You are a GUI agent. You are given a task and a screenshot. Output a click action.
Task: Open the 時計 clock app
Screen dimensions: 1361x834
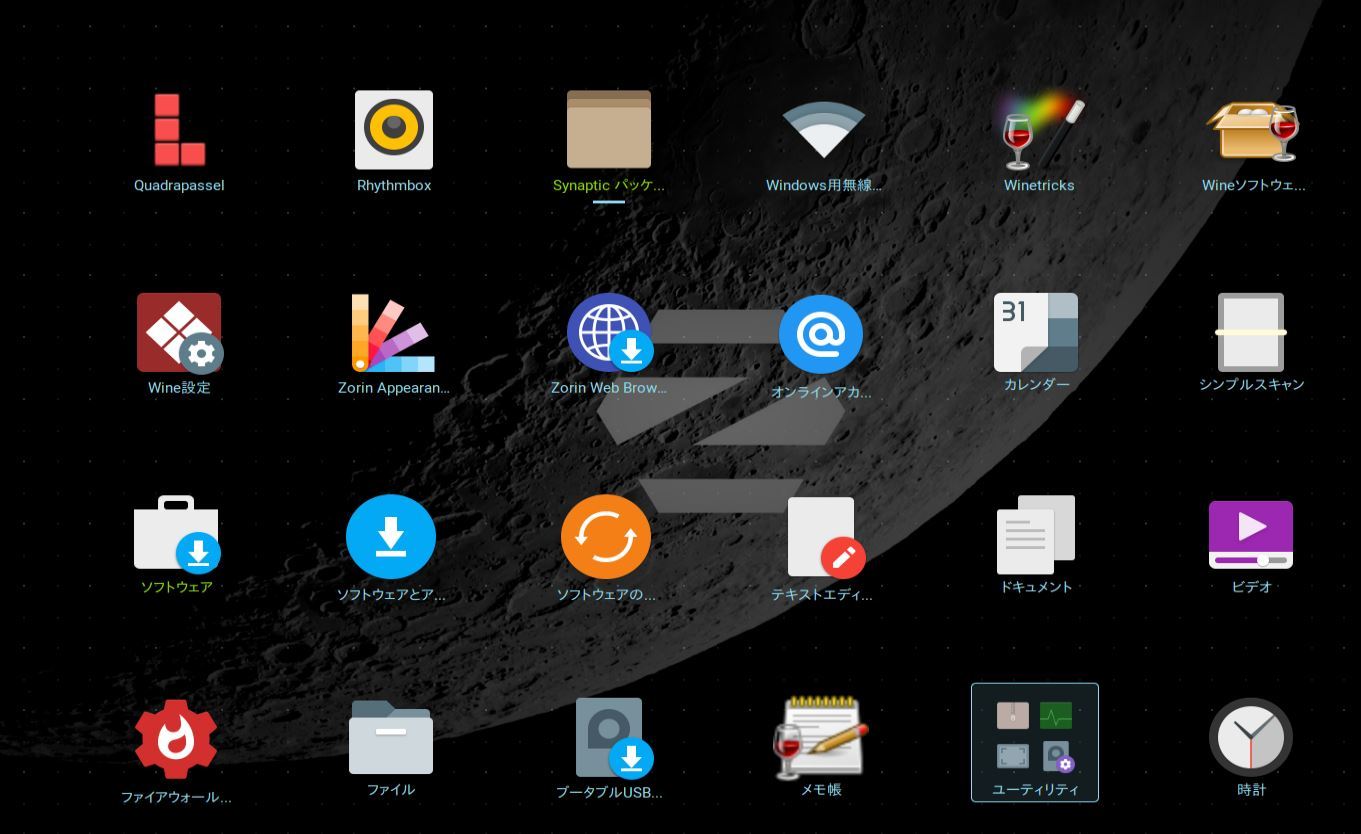click(1251, 737)
